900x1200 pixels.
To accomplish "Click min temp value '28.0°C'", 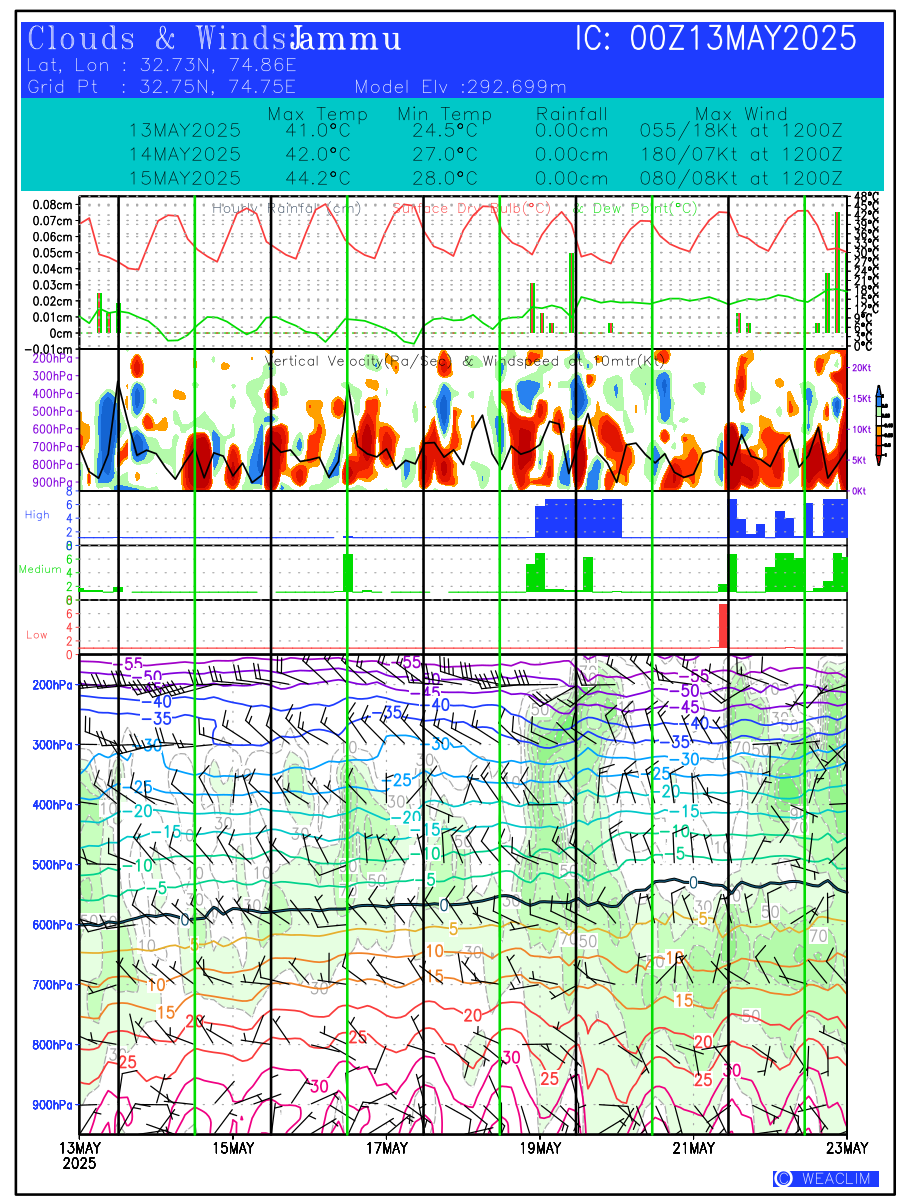I will (444, 179).
